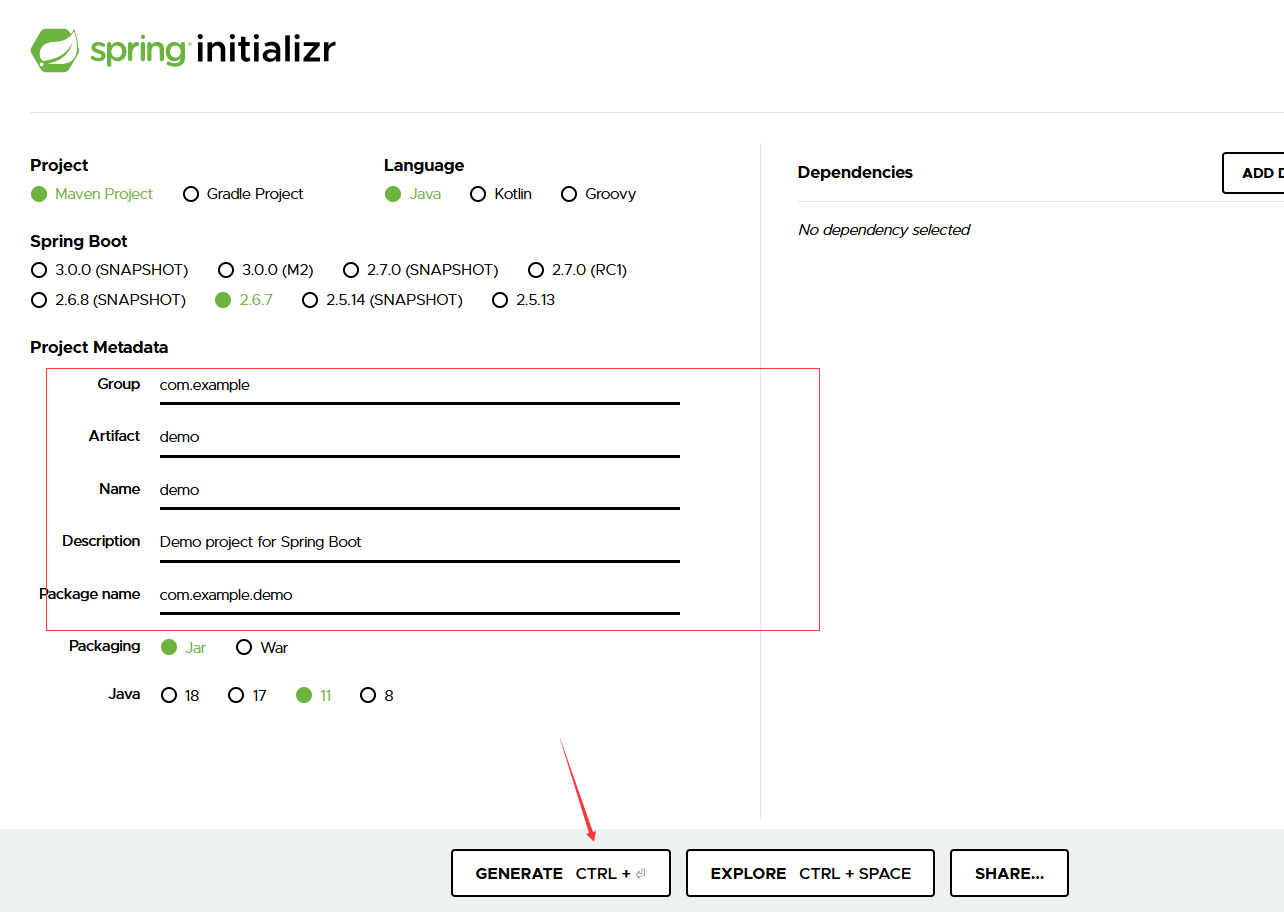The image size is (1284, 912).
Task: Click the GENERATE button
Action: click(x=561, y=873)
